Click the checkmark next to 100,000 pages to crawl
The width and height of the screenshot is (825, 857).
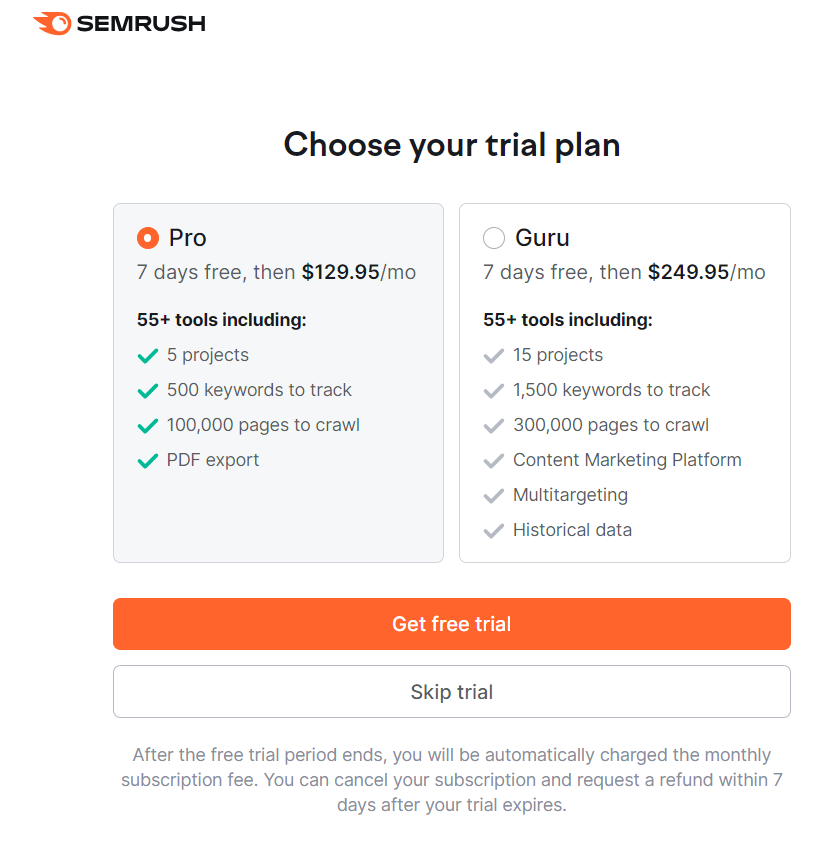tap(148, 426)
